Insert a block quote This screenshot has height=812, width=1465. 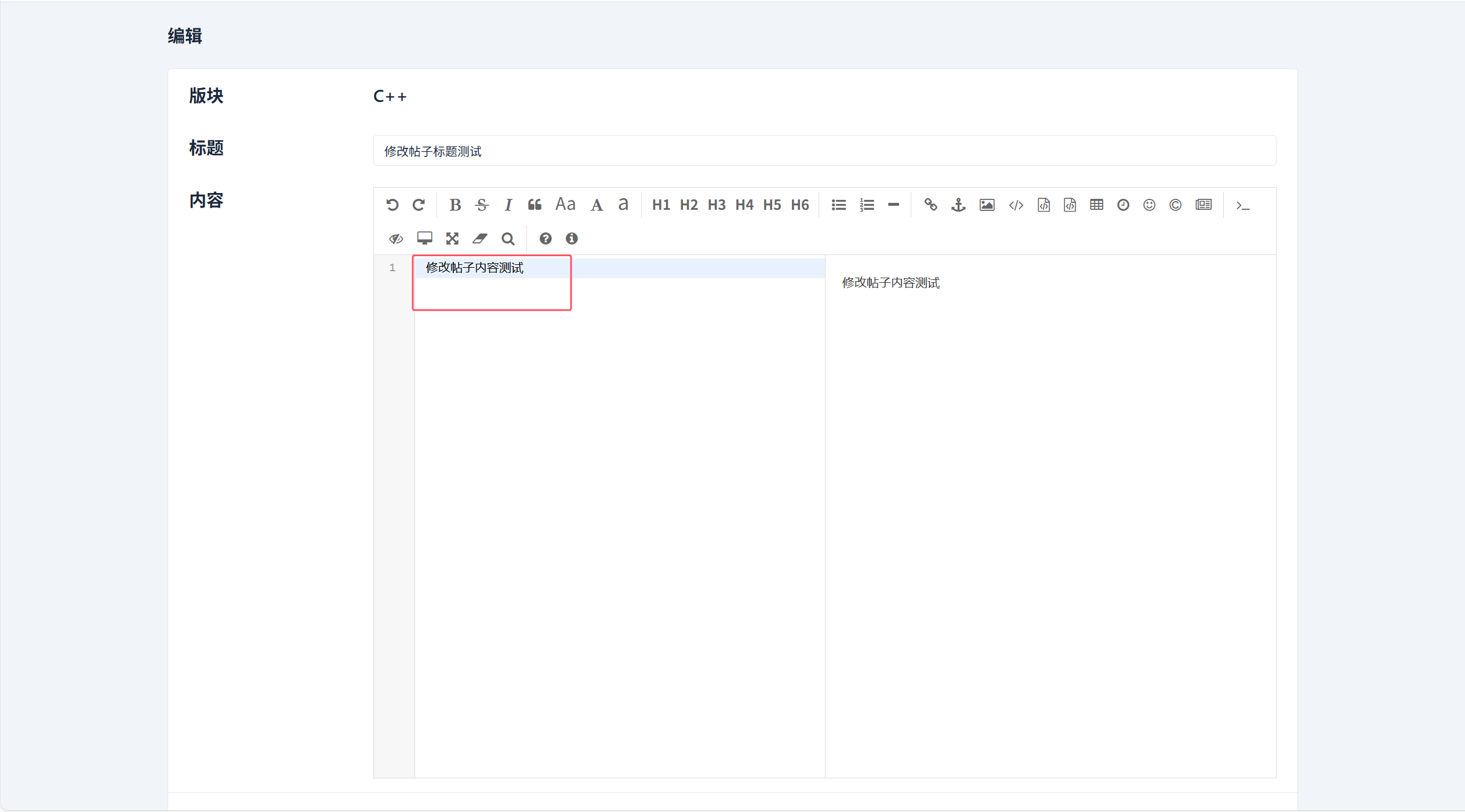pyautogui.click(x=535, y=205)
